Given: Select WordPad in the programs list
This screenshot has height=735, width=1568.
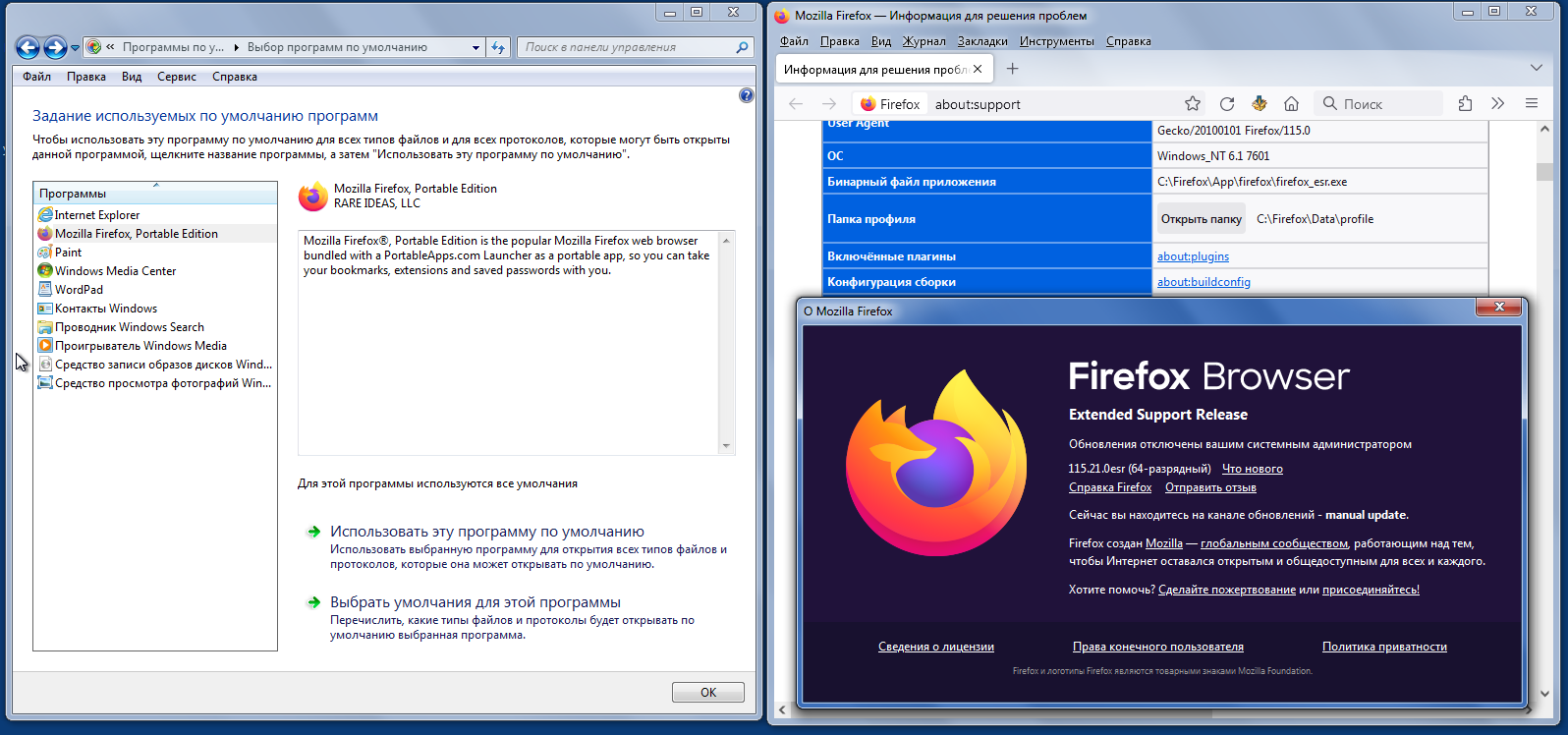Looking at the screenshot, I should pos(155,290).
